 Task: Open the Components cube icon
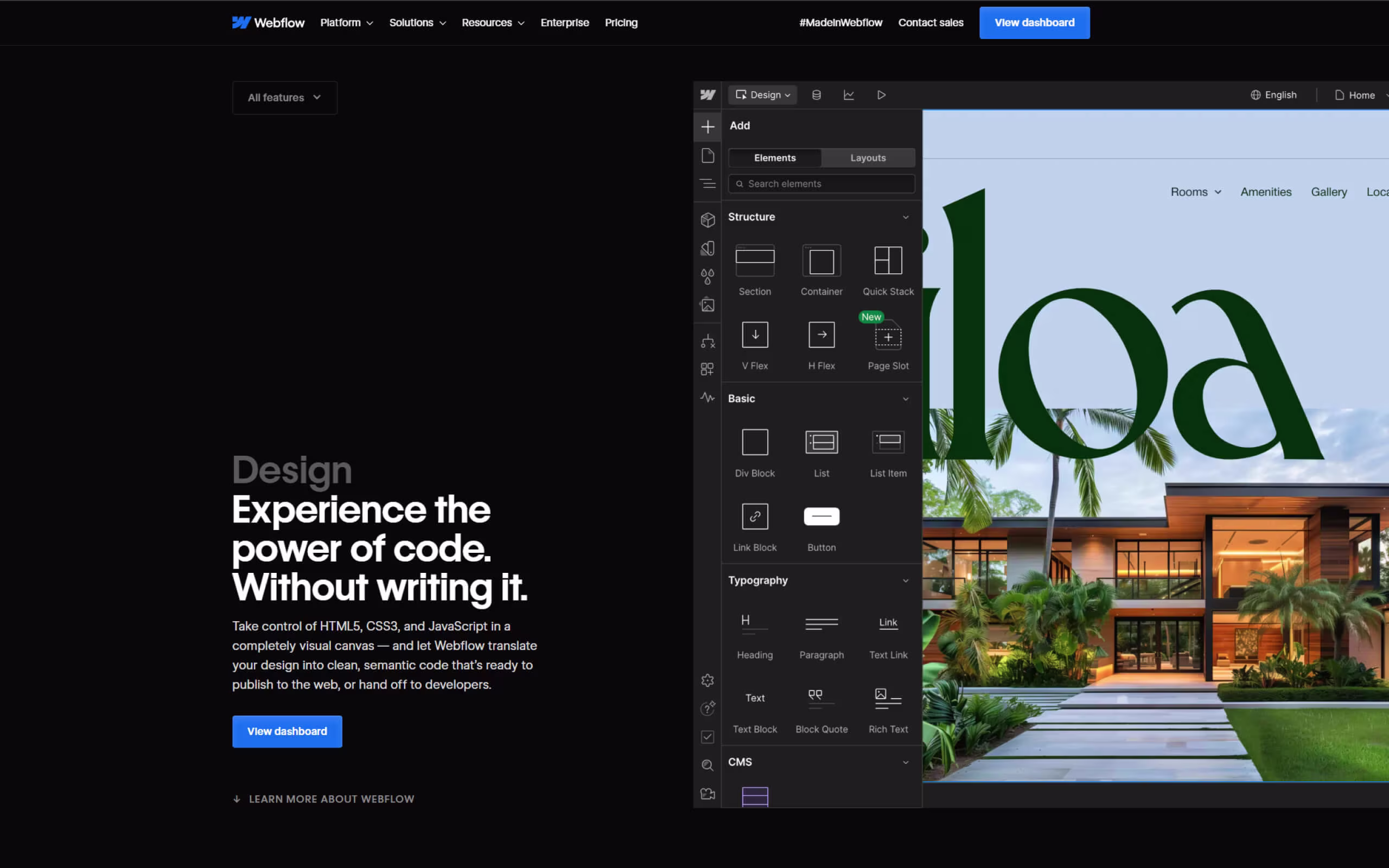708,220
